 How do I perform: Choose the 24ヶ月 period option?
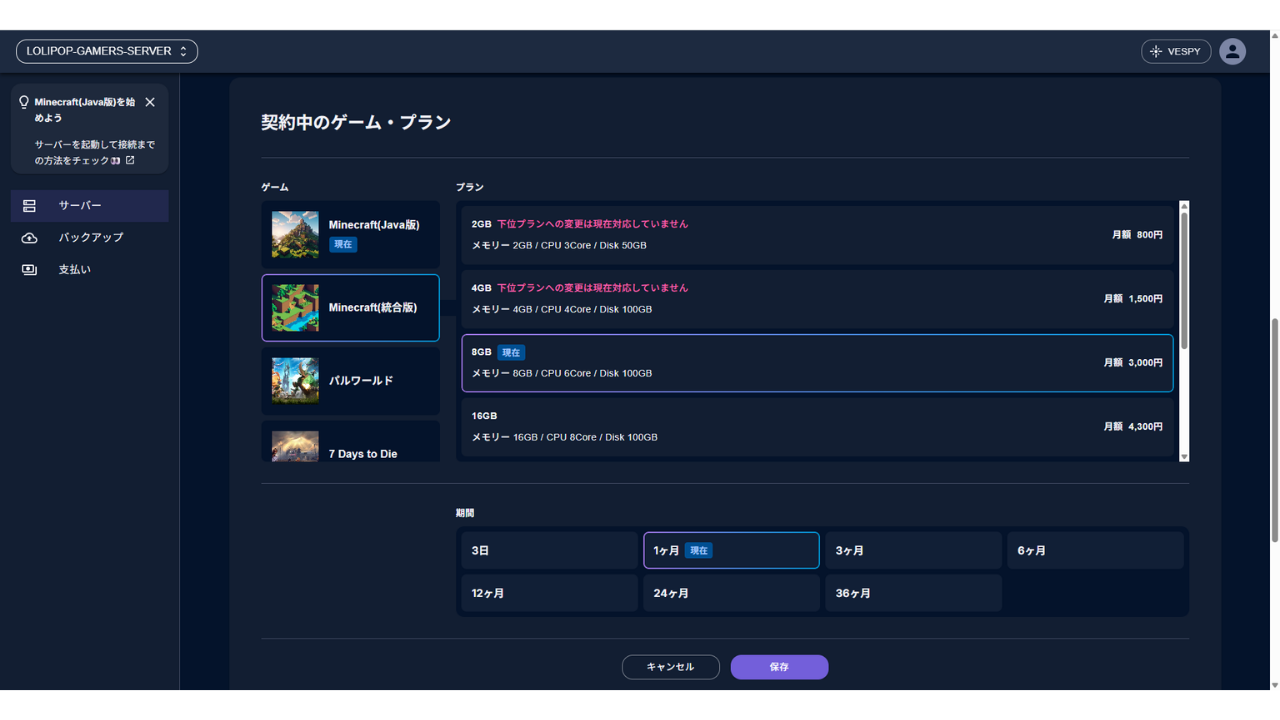point(731,593)
